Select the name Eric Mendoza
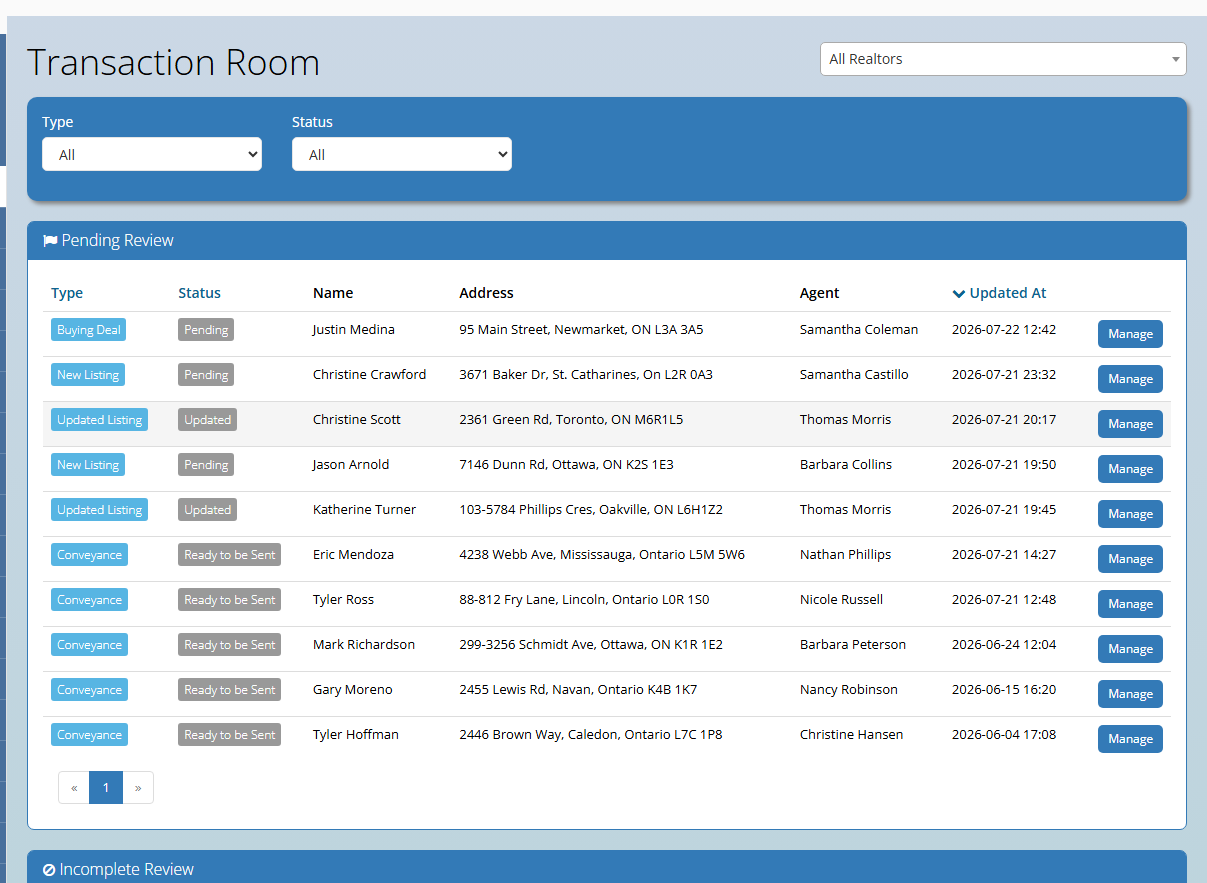 pos(353,554)
